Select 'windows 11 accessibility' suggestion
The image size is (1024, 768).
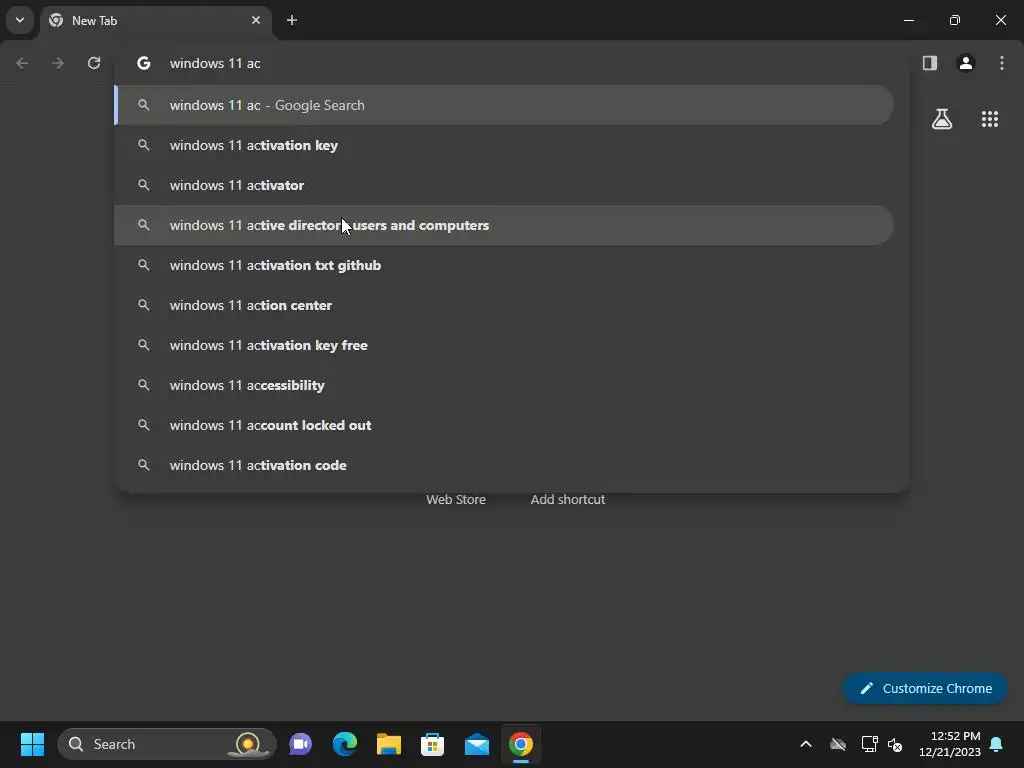504,385
